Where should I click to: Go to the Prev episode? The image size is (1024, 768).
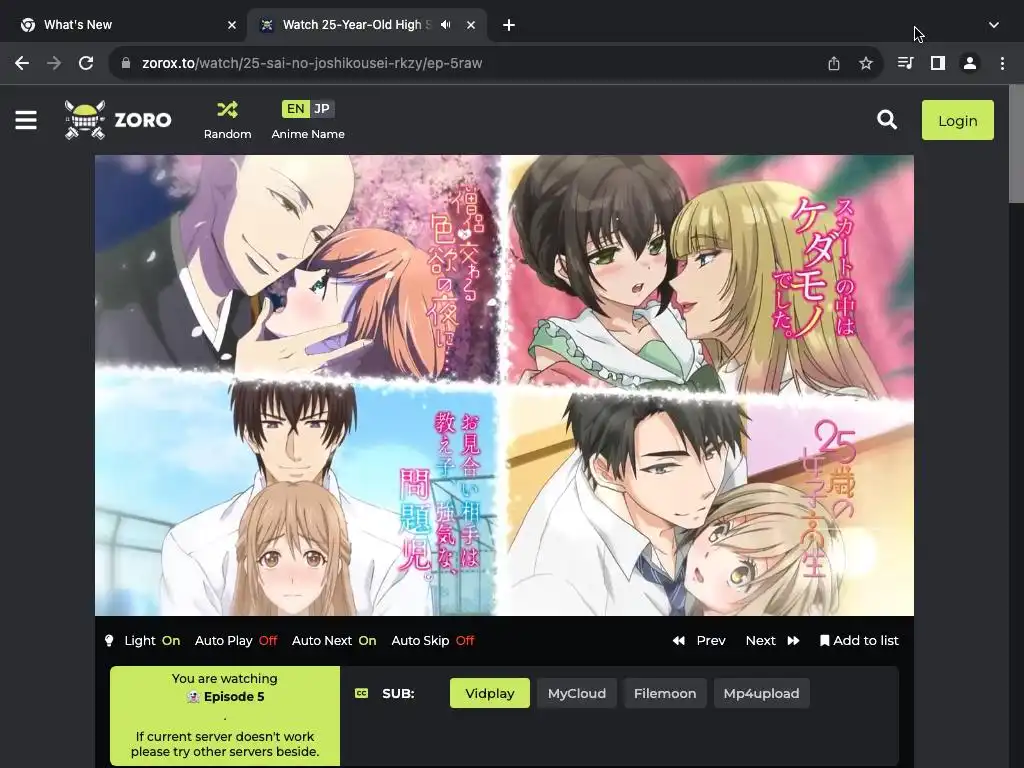tap(699, 641)
